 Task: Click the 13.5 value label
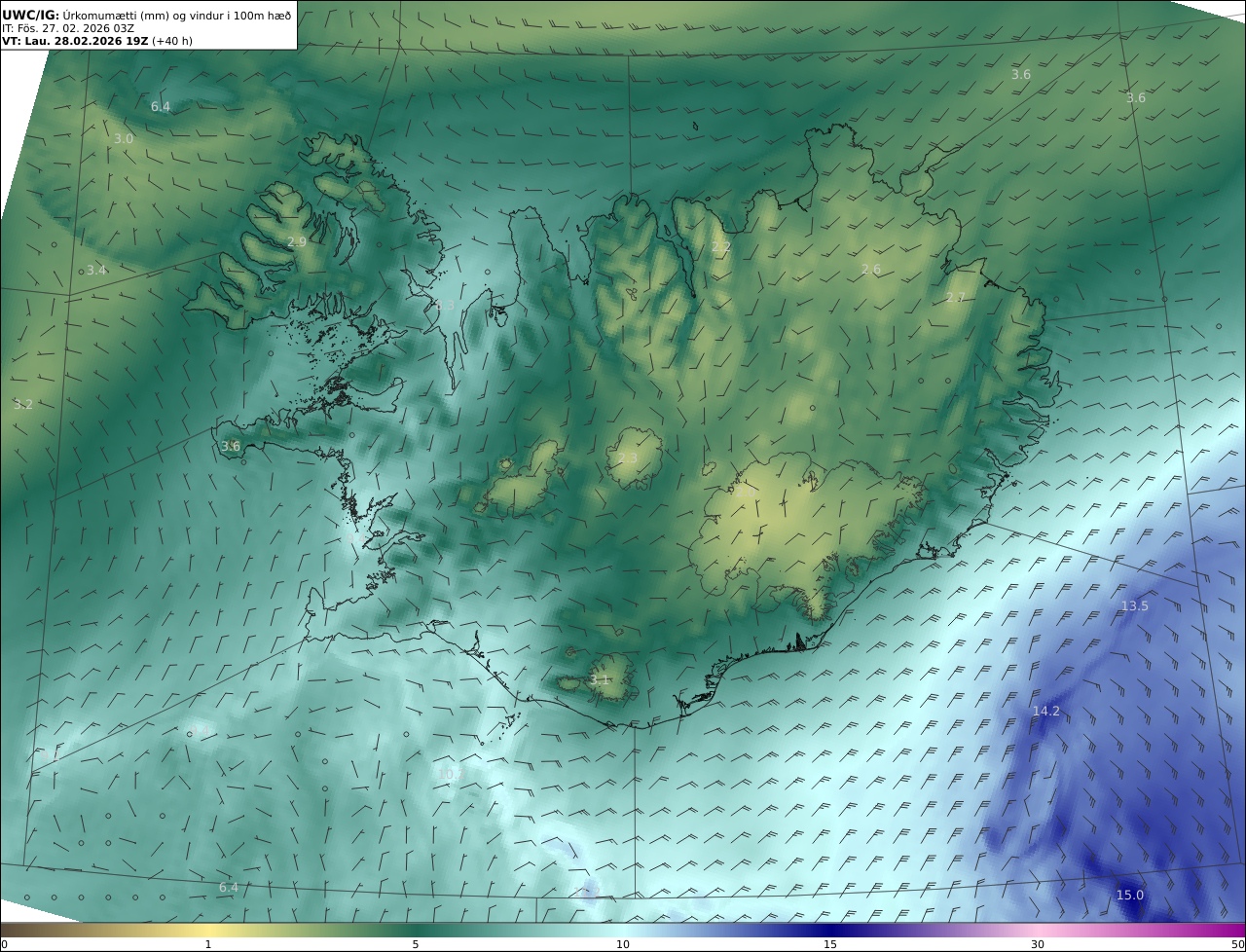(x=1135, y=605)
